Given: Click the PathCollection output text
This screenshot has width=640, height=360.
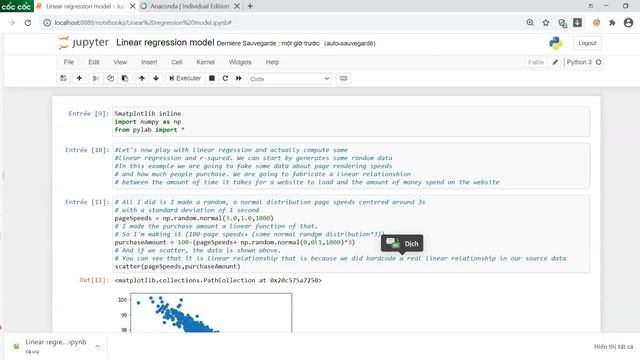Looking at the screenshot, I should 218,280.
